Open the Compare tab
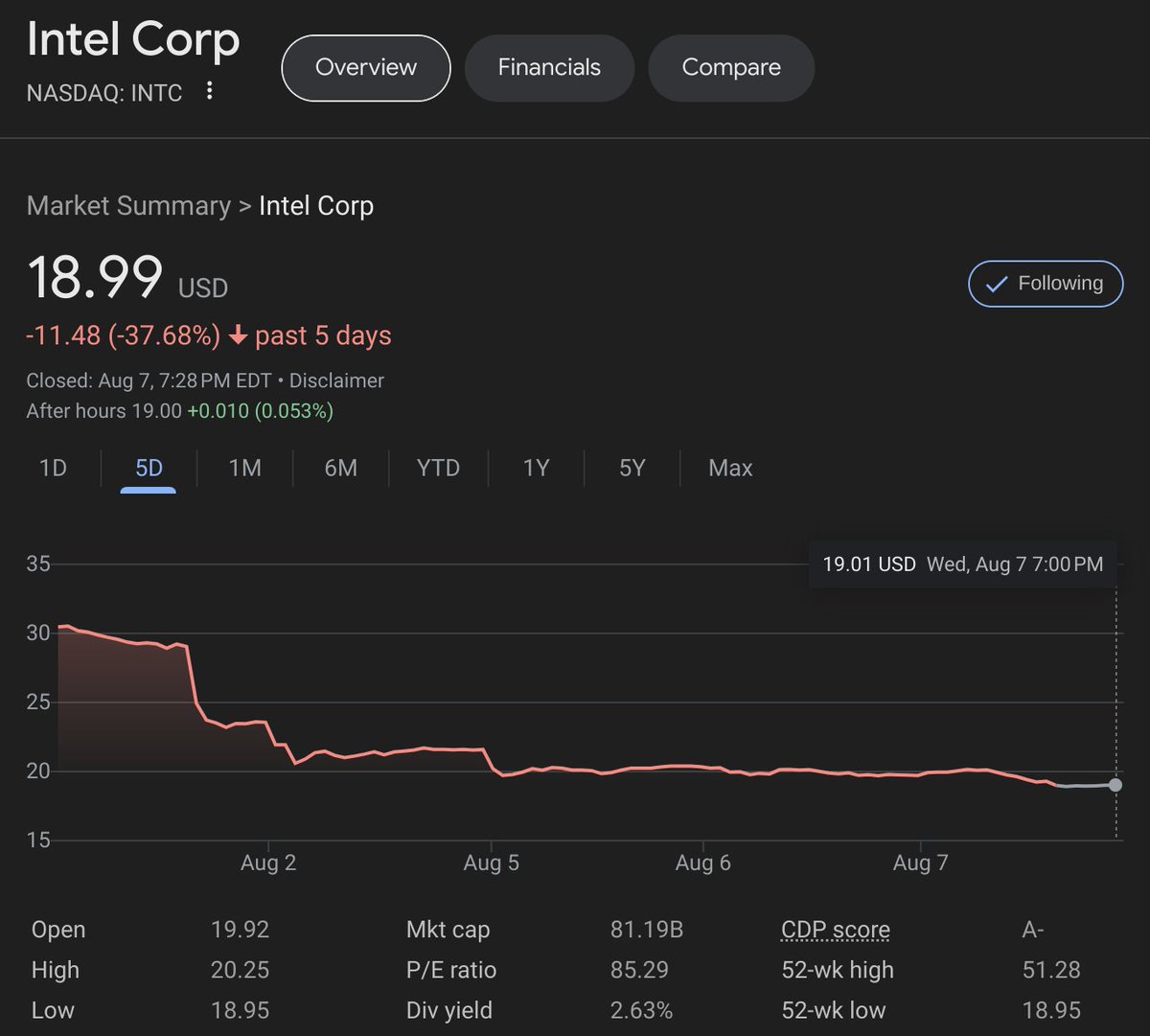1150x1036 pixels. pyautogui.click(x=731, y=68)
